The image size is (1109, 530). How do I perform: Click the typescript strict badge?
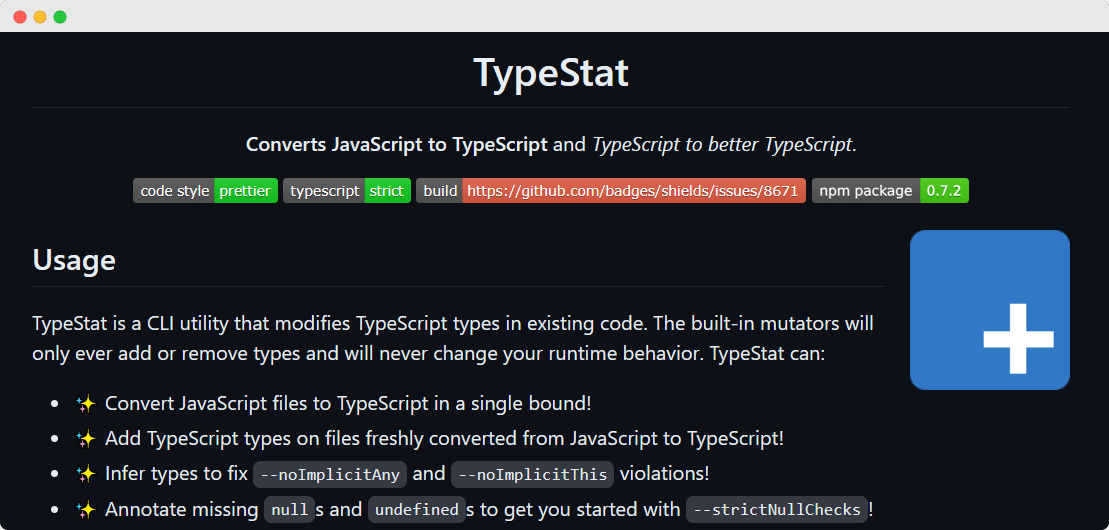347,190
